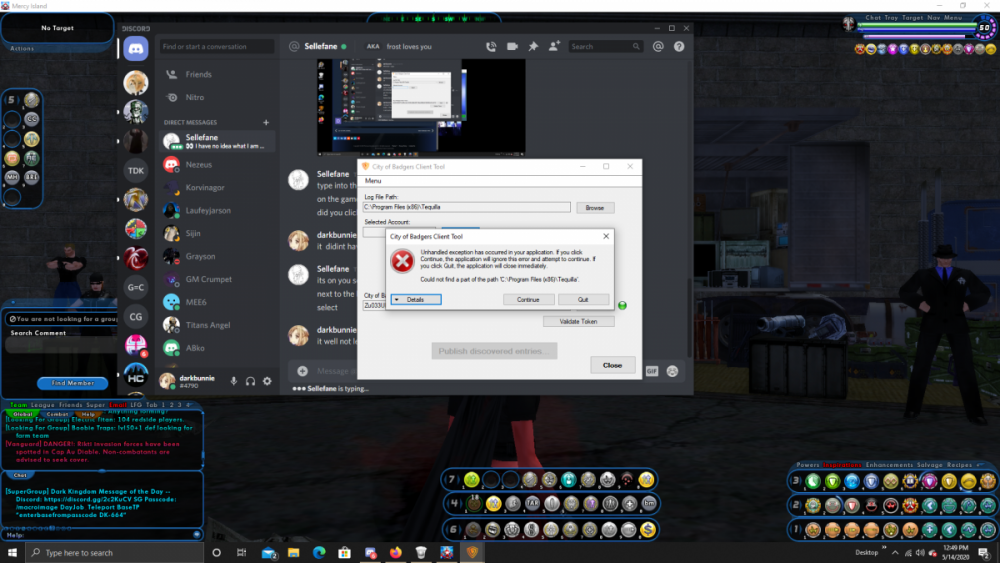1000x563 pixels.
Task: Open the Email channel tab
Action: click(118, 405)
